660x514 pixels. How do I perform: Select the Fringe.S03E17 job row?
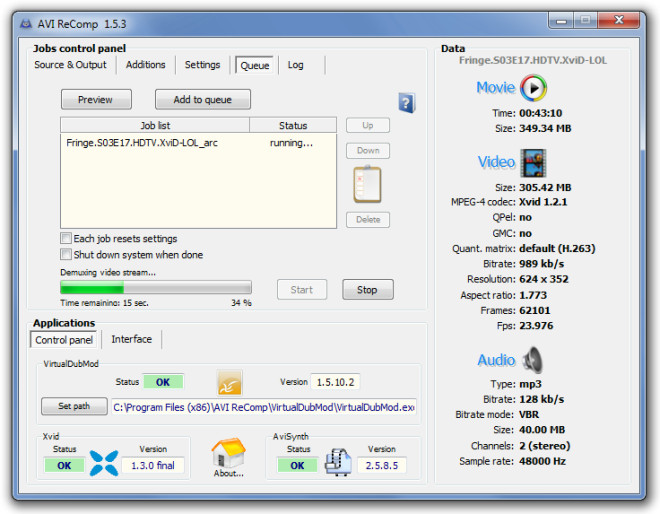pyautogui.click(x=198, y=143)
